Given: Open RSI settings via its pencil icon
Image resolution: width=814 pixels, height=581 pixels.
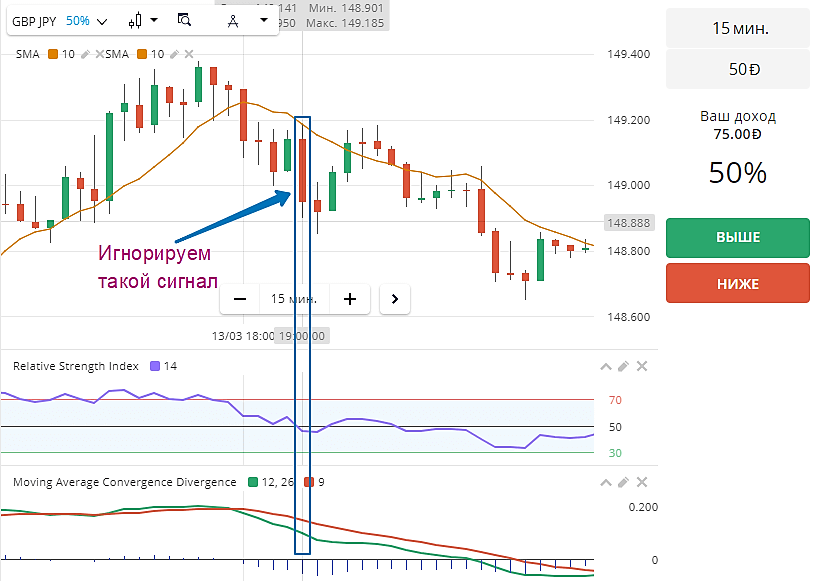Looking at the screenshot, I should pos(623,366).
